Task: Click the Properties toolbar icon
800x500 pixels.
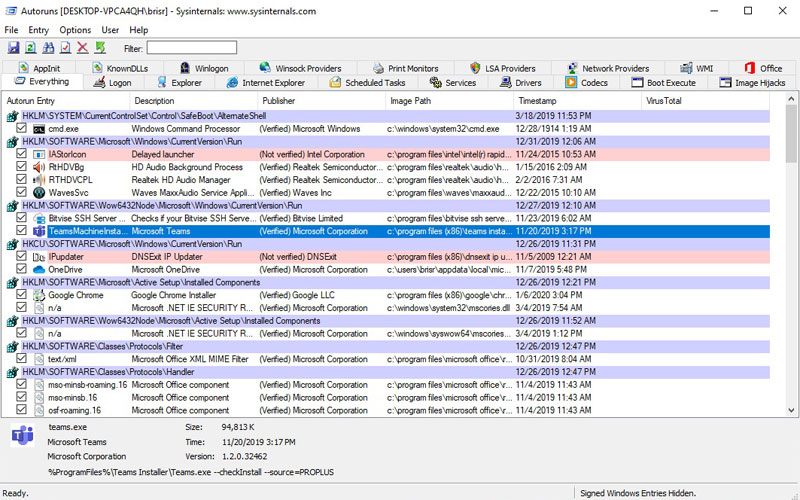Action: [65, 48]
